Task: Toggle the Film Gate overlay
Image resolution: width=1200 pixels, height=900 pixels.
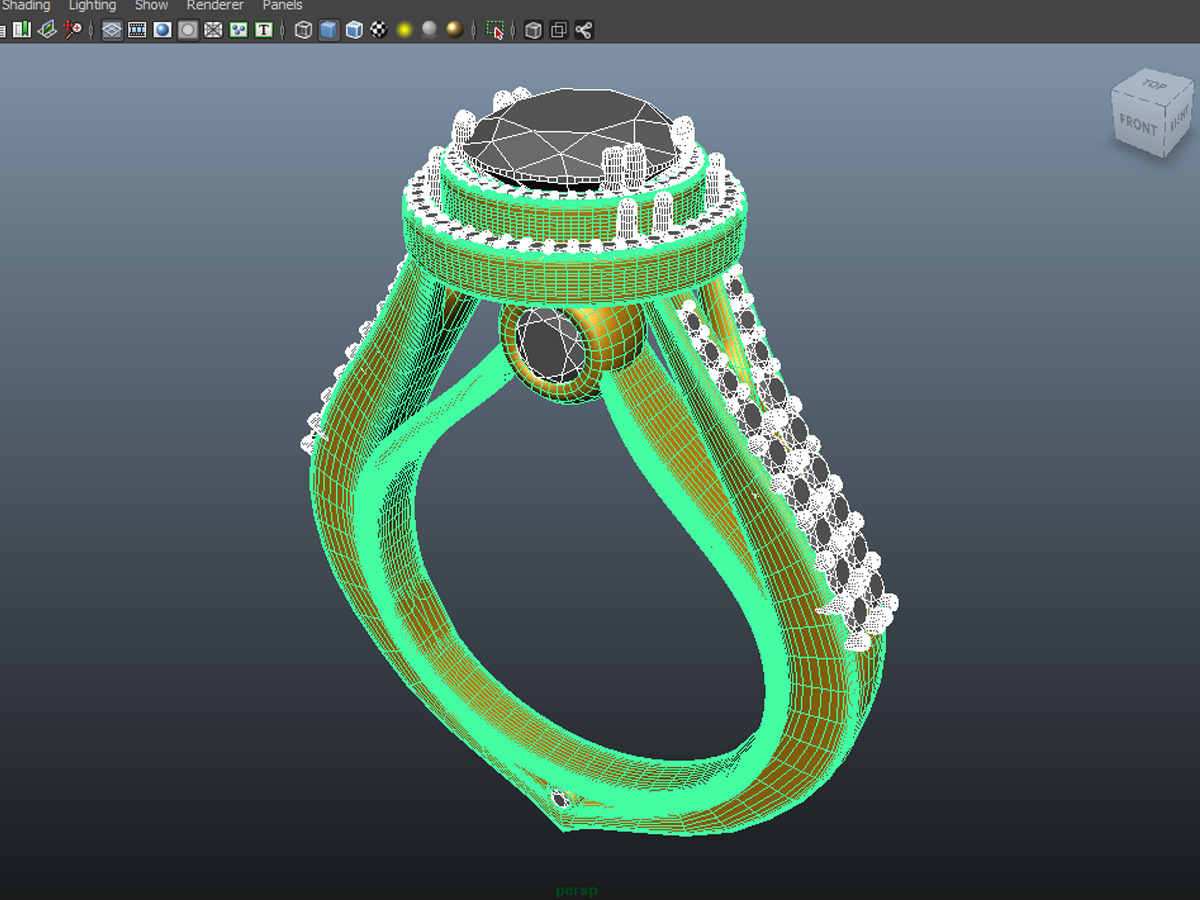Action: [137, 30]
